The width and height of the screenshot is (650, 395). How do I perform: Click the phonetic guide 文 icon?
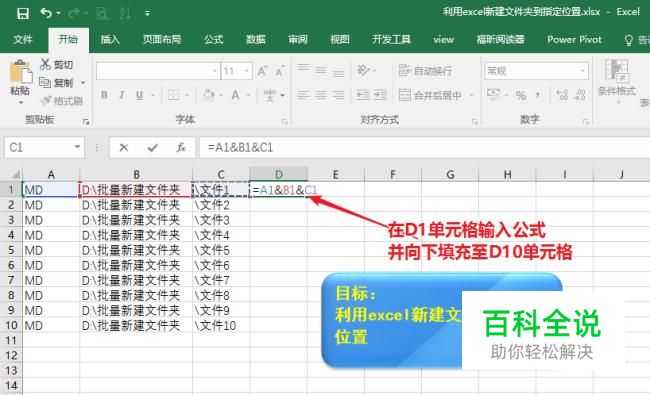tap(270, 95)
